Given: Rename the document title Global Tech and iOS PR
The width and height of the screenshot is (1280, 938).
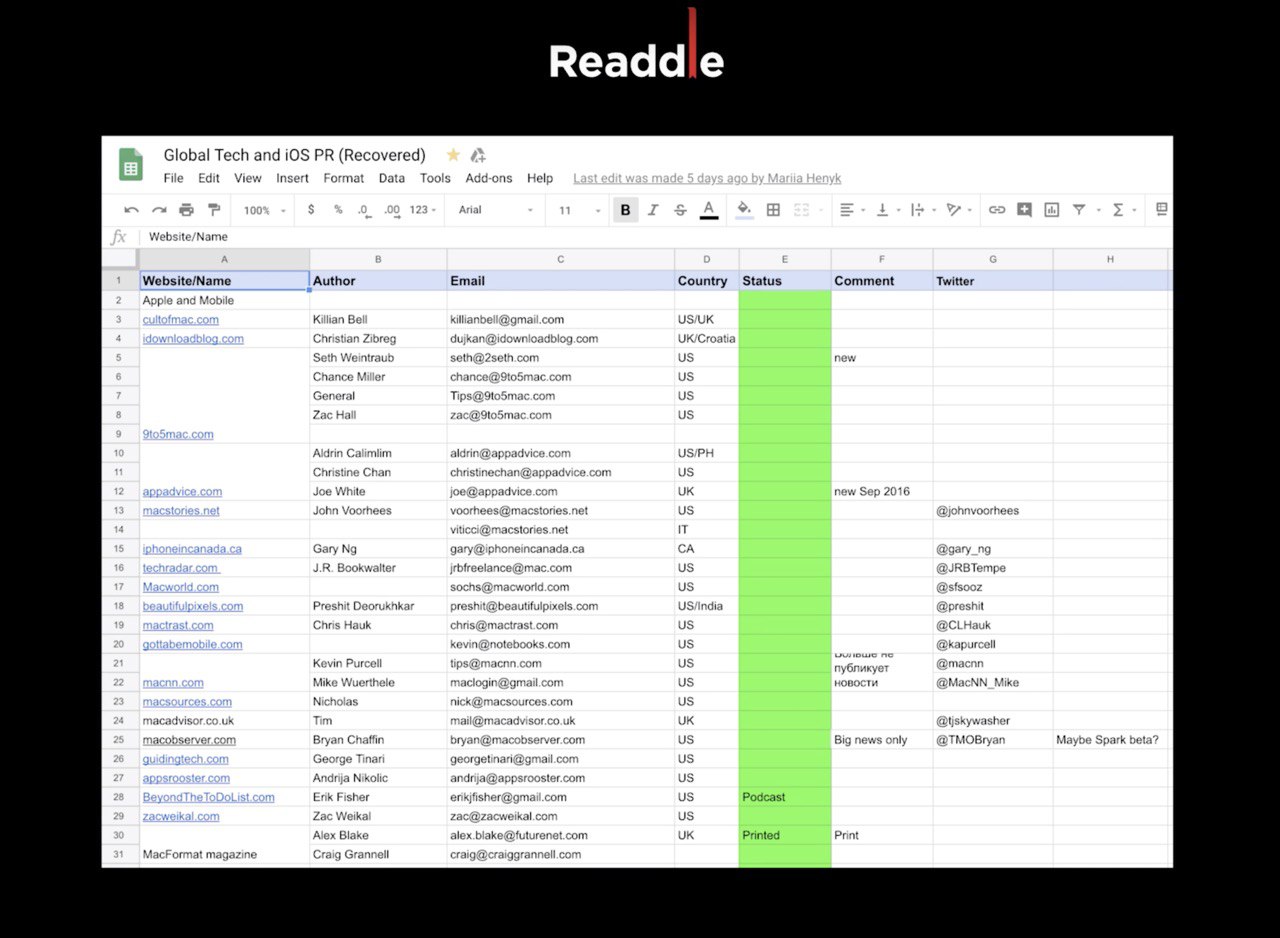Looking at the screenshot, I should click(295, 155).
